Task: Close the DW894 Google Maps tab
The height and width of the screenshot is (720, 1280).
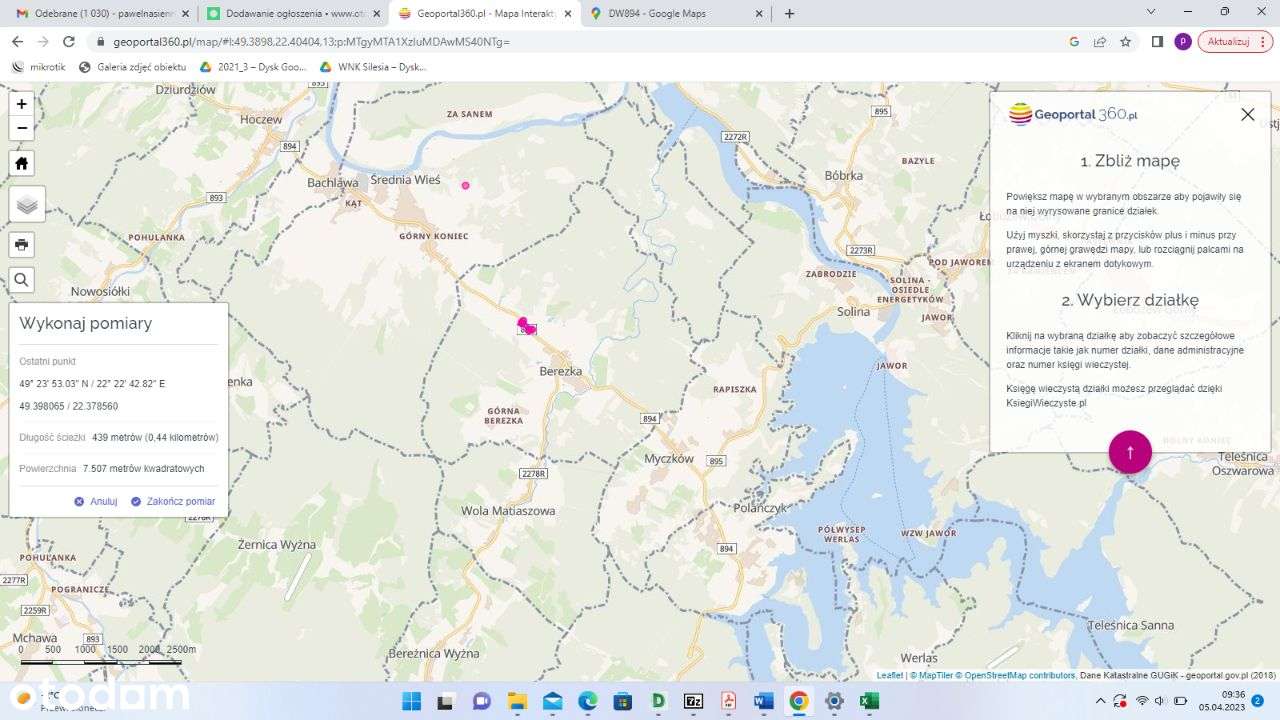Action: (759, 14)
